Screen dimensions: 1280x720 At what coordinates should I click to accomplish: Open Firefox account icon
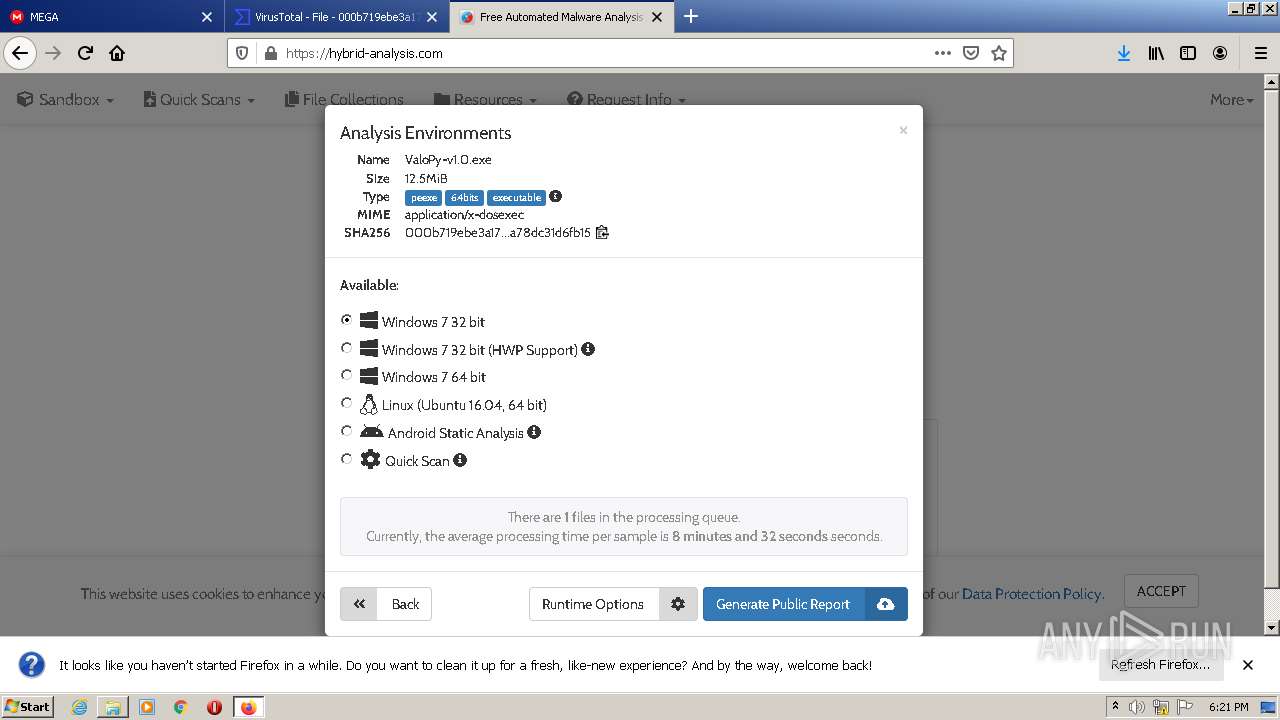[x=1220, y=53]
